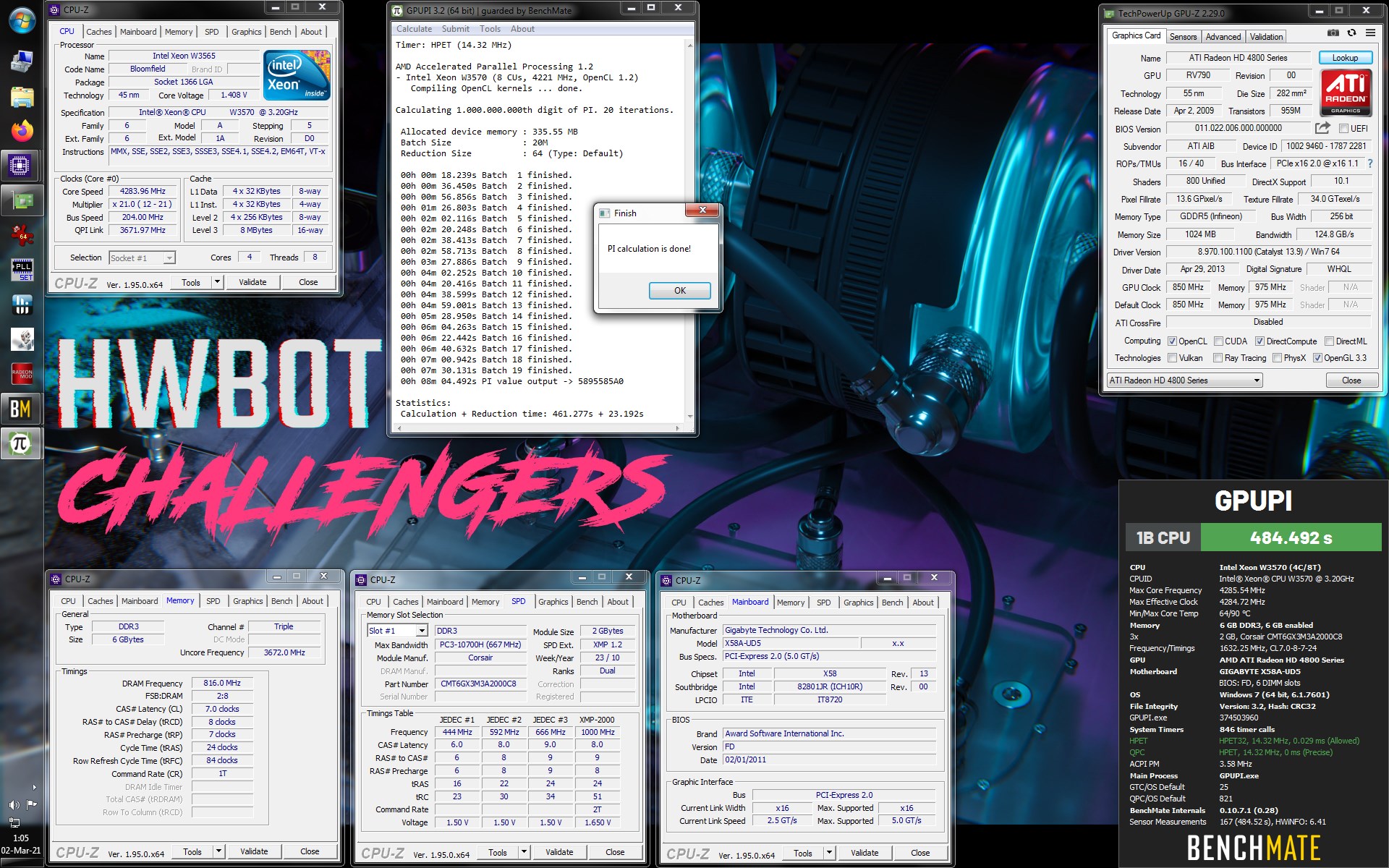Viewport: 1389px width, 868px height.
Task: Toggle the OpenCL computing checkbox
Action: pos(1173,341)
